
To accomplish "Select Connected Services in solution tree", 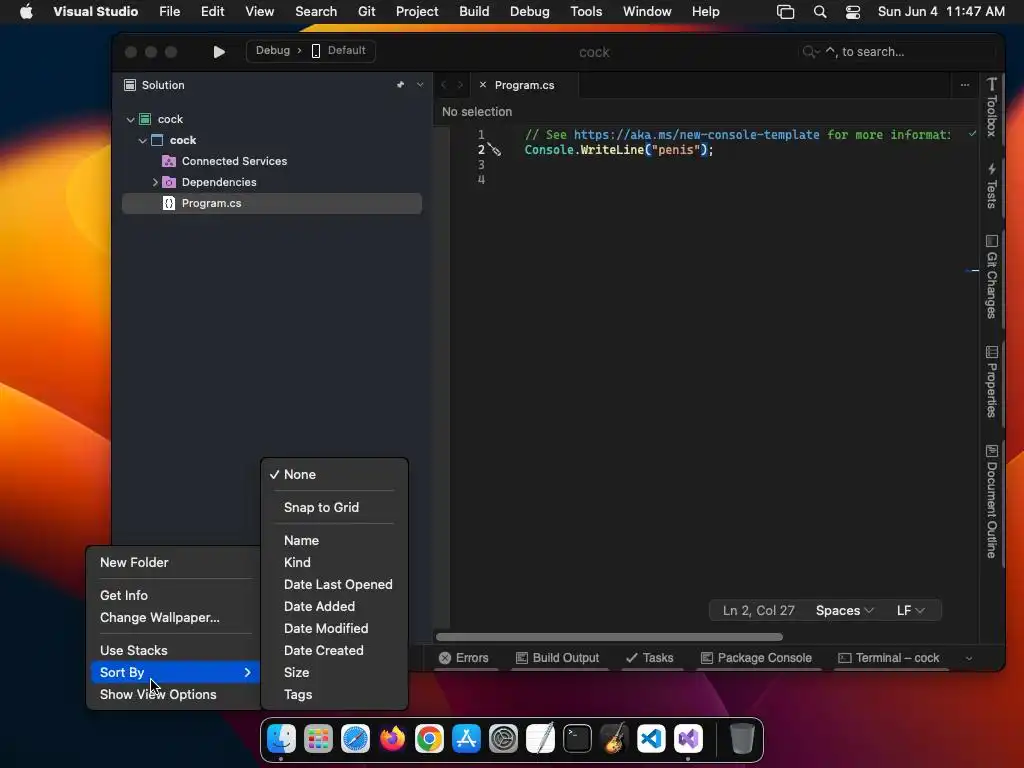I will tap(234, 161).
